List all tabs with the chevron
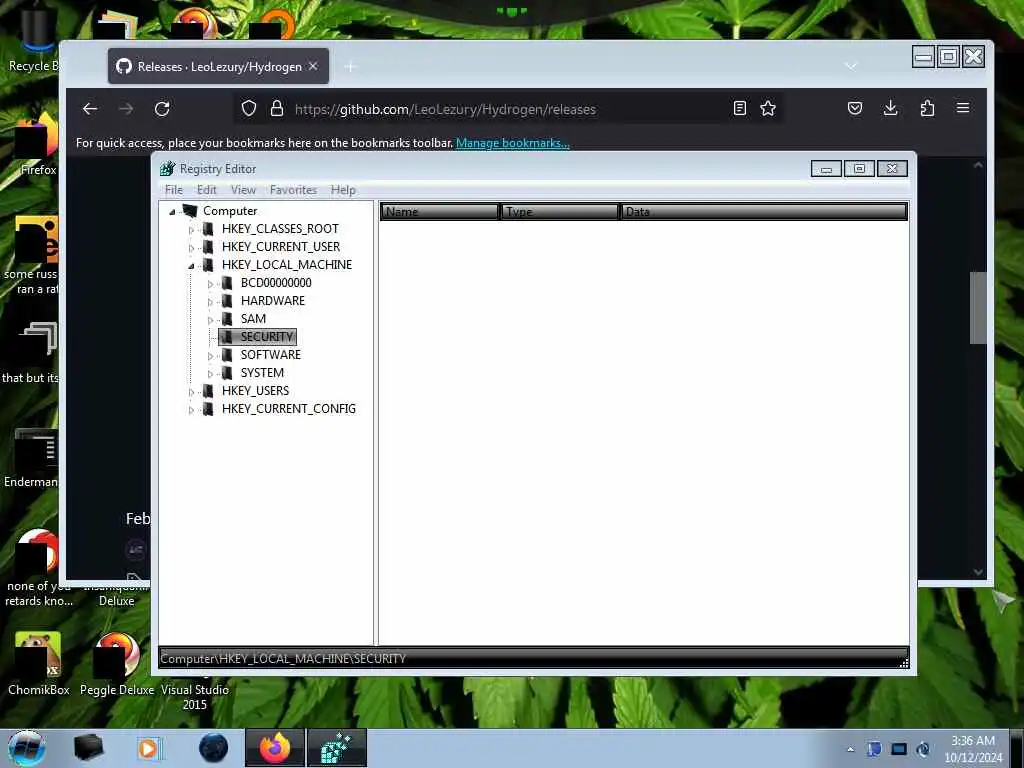 tap(850, 67)
